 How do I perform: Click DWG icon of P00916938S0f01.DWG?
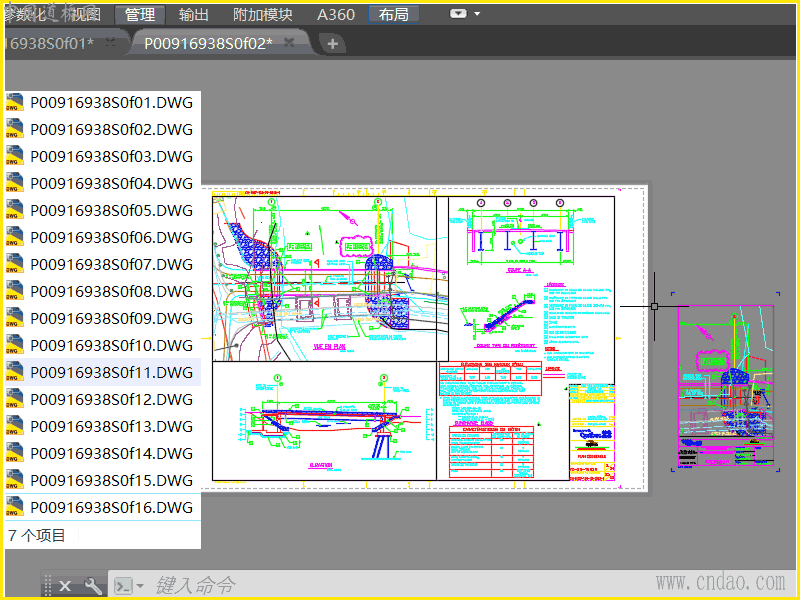(x=14, y=102)
